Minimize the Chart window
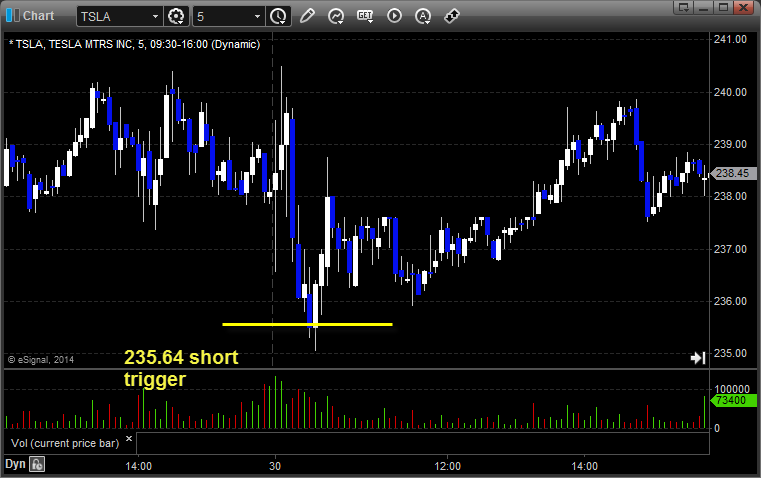The height and width of the screenshot is (478, 761). pos(704,7)
